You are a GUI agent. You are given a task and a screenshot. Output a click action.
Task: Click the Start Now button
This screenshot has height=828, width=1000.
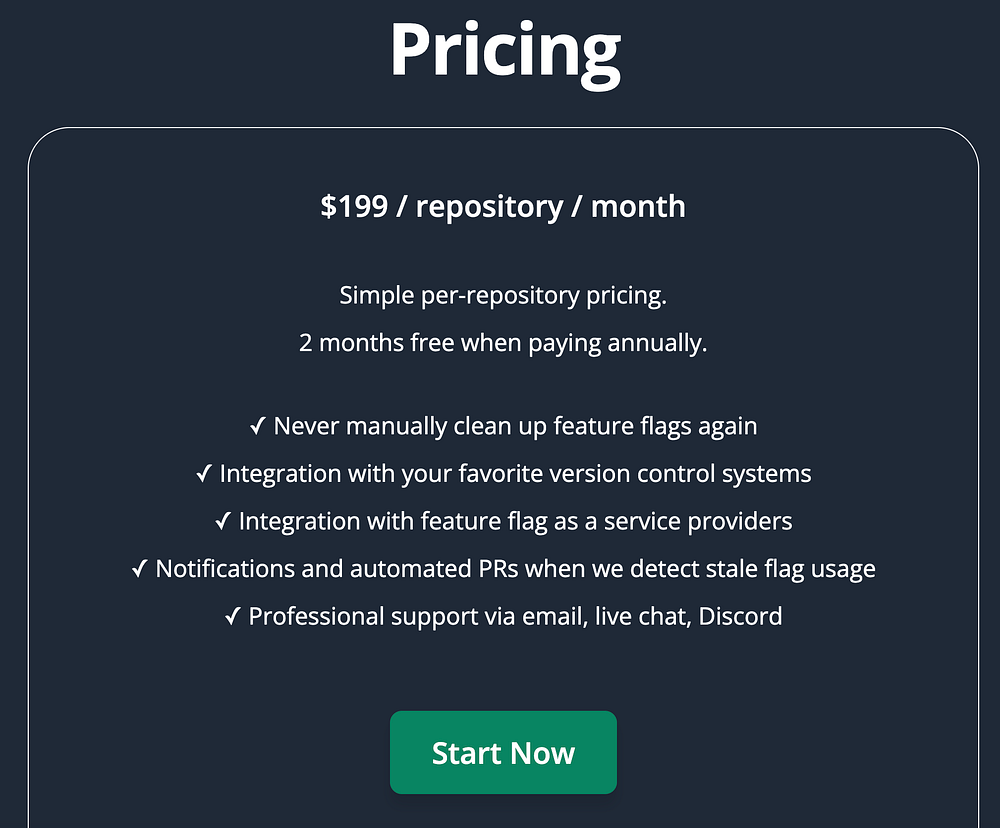coord(503,752)
